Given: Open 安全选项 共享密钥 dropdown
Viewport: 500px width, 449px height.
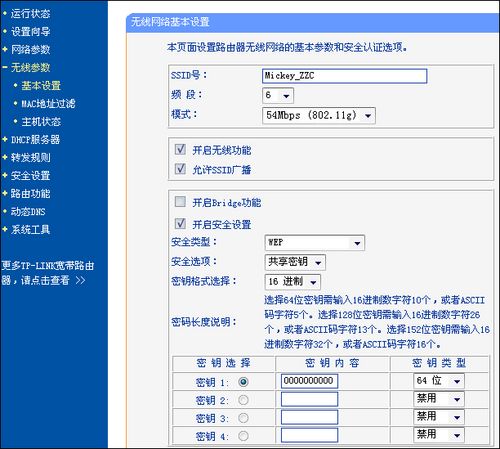Looking at the screenshot, I should 295,262.
